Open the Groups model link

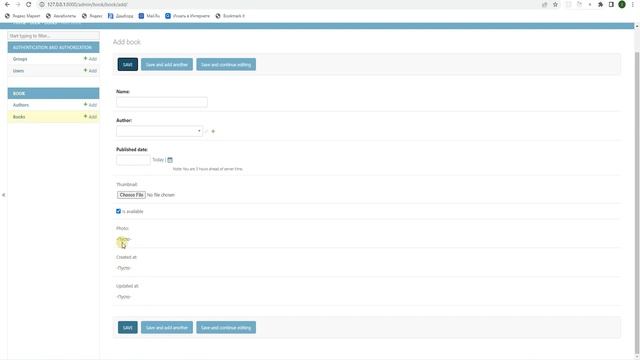[20, 59]
